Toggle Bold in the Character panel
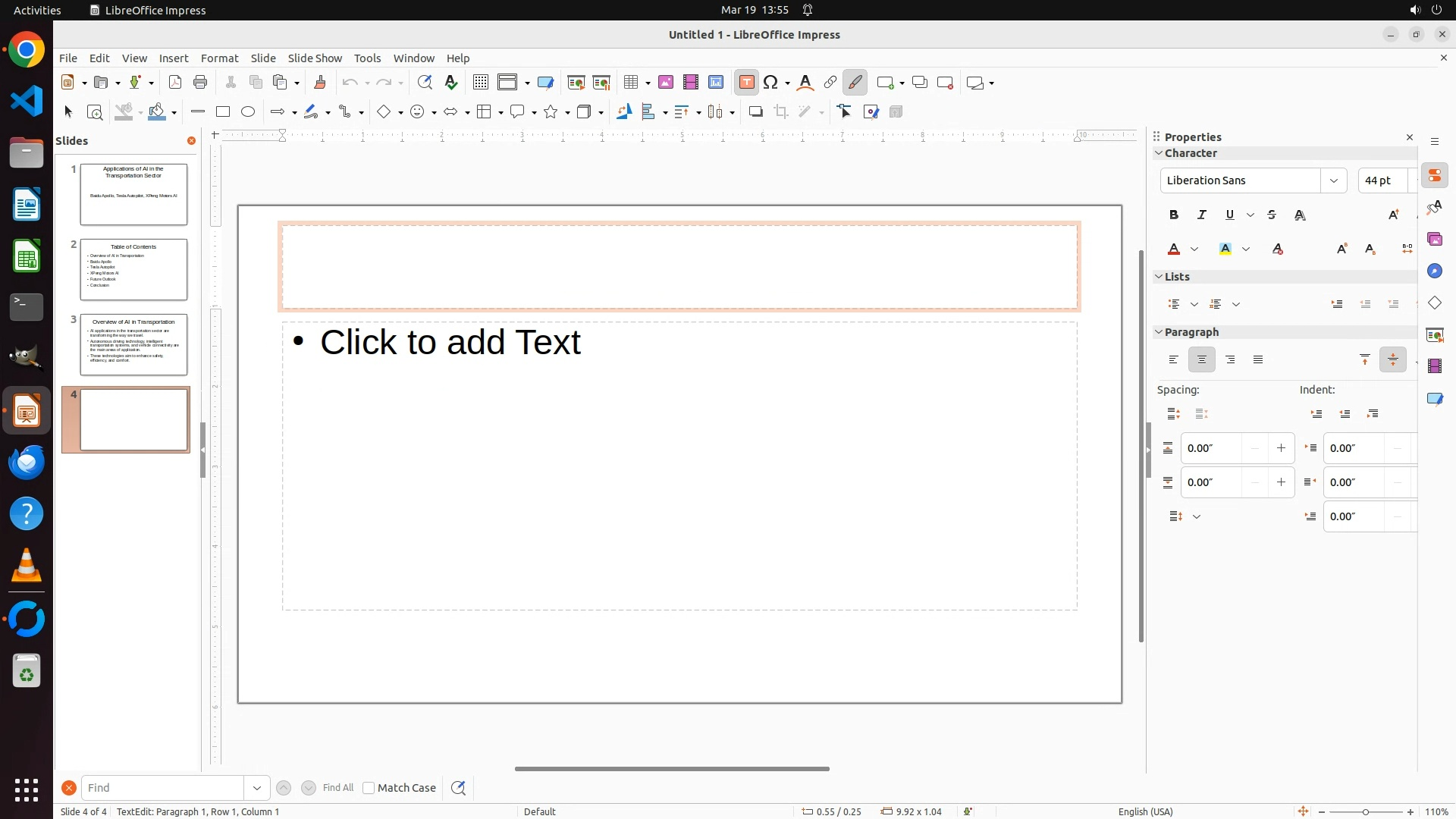Image resolution: width=1456 pixels, height=819 pixels. (1174, 215)
